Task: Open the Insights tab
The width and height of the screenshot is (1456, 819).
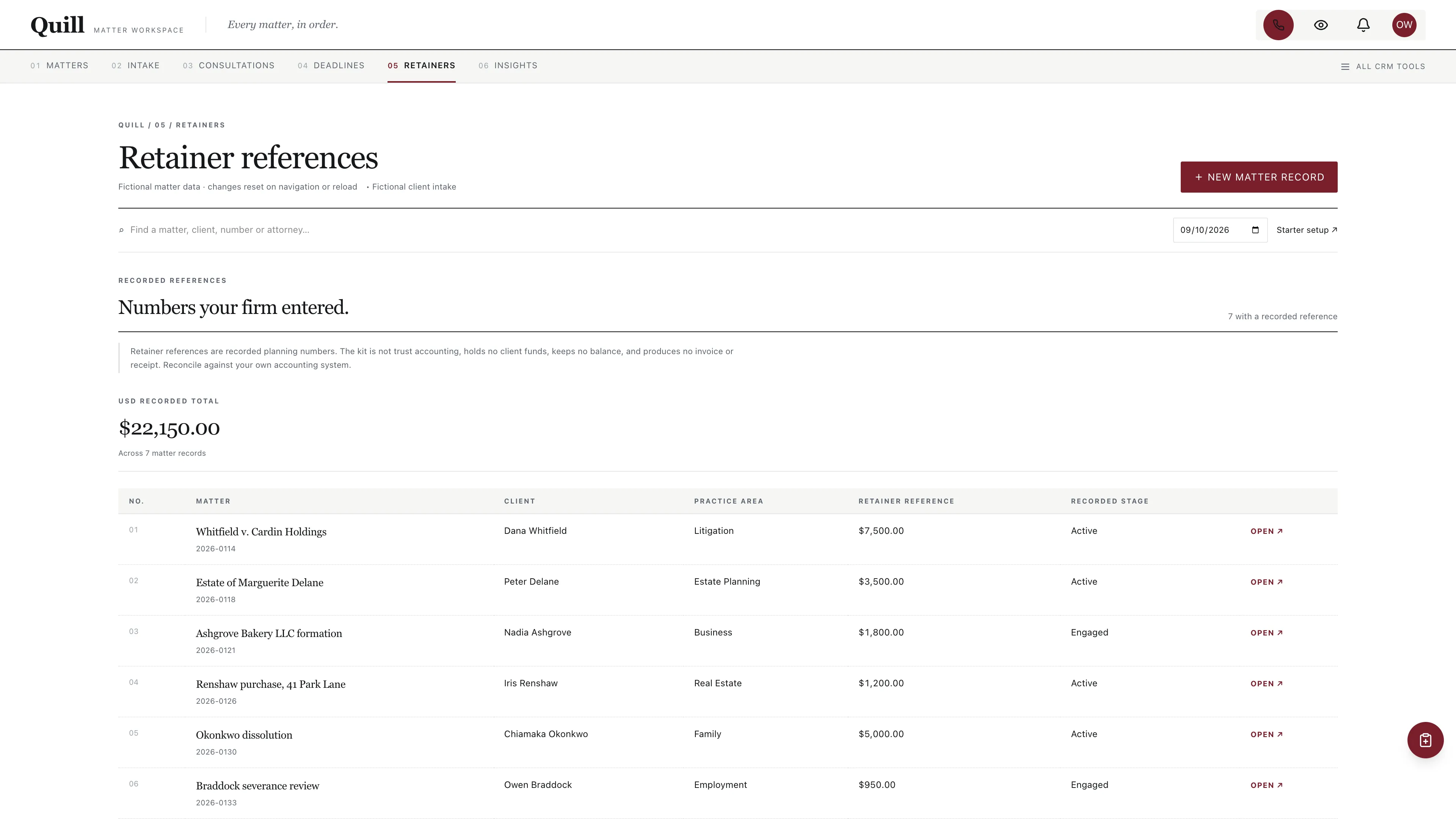Action: (508, 66)
